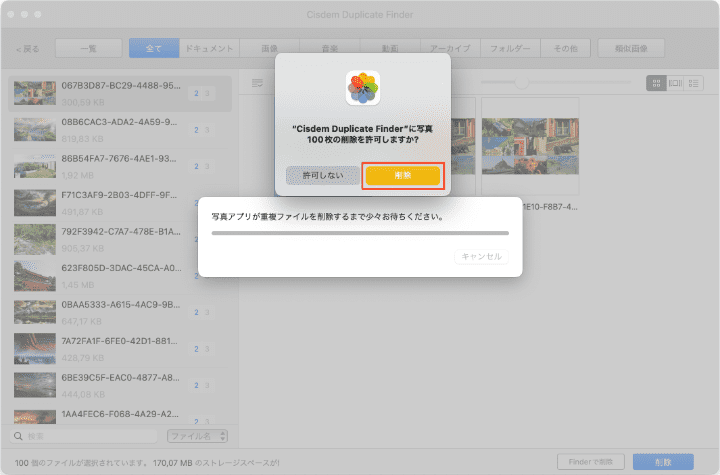This screenshot has width=720, height=475.
Task: Click thumbnail of 067B3D87 file in list
Action: 35,93
